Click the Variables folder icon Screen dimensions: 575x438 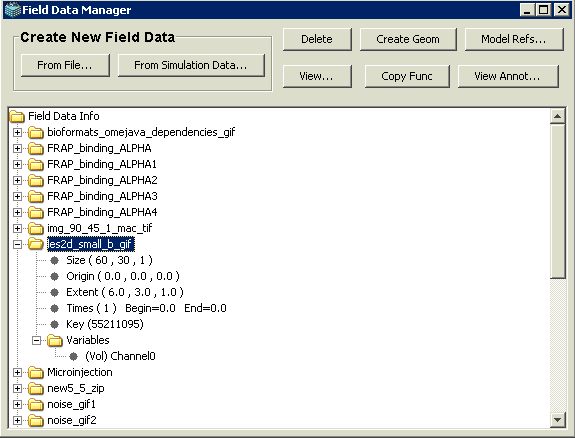coord(55,340)
